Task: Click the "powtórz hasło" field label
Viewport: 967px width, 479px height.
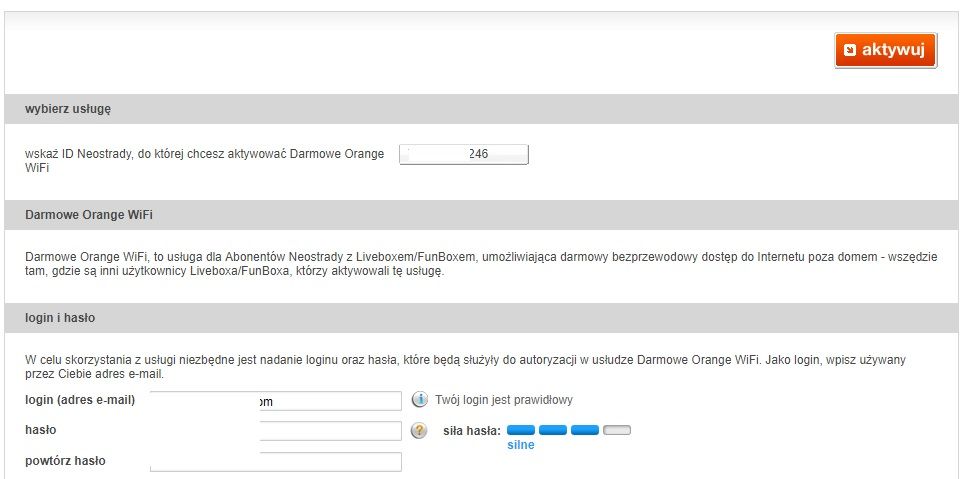Action: click(x=65, y=461)
